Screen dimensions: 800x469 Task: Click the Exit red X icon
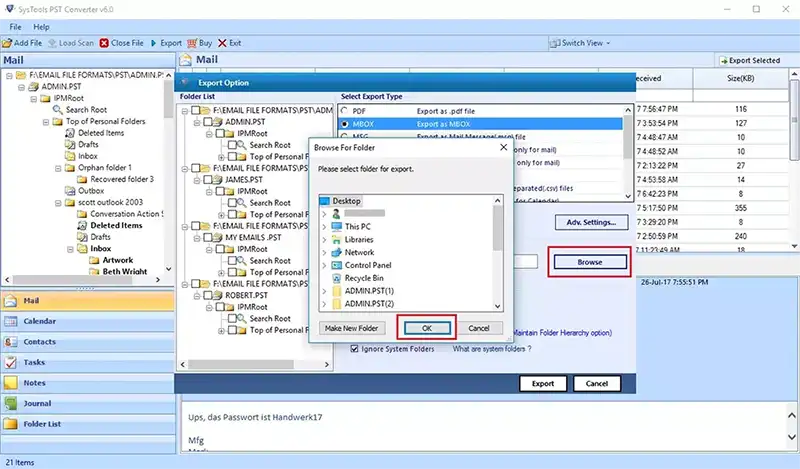[x=222, y=43]
